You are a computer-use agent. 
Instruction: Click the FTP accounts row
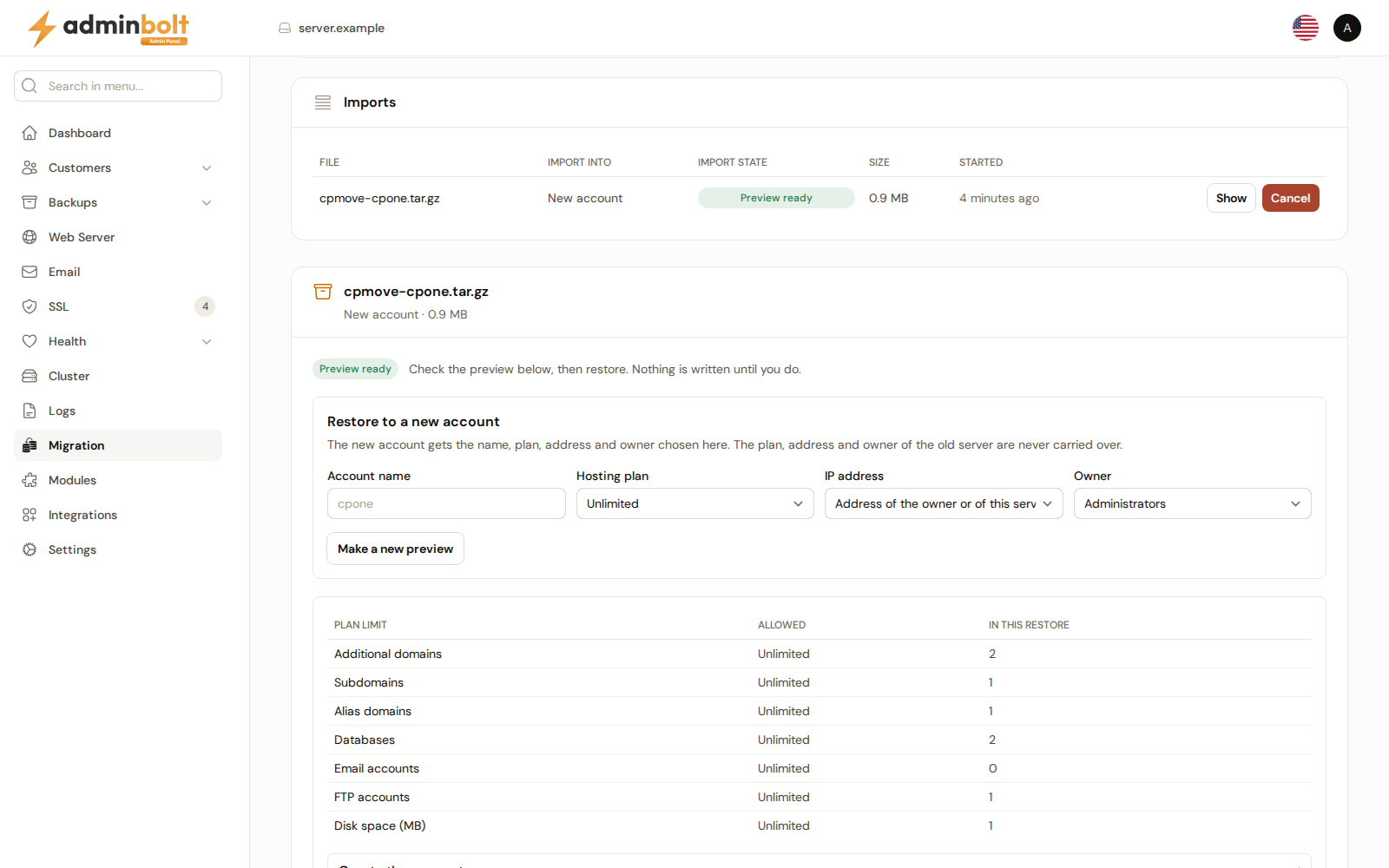coord(820,797)
